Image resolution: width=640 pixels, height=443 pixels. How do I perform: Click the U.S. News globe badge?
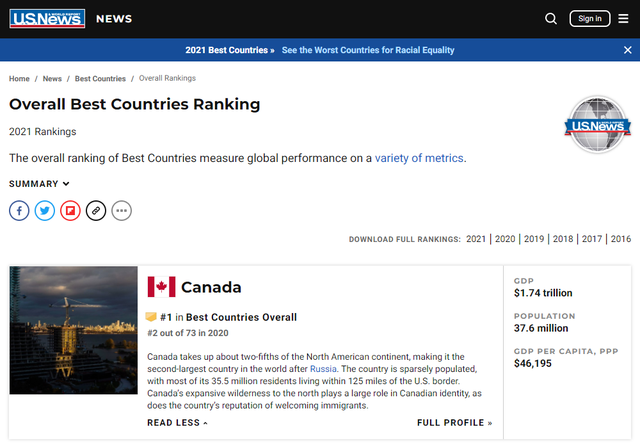[x=598, y=125]
